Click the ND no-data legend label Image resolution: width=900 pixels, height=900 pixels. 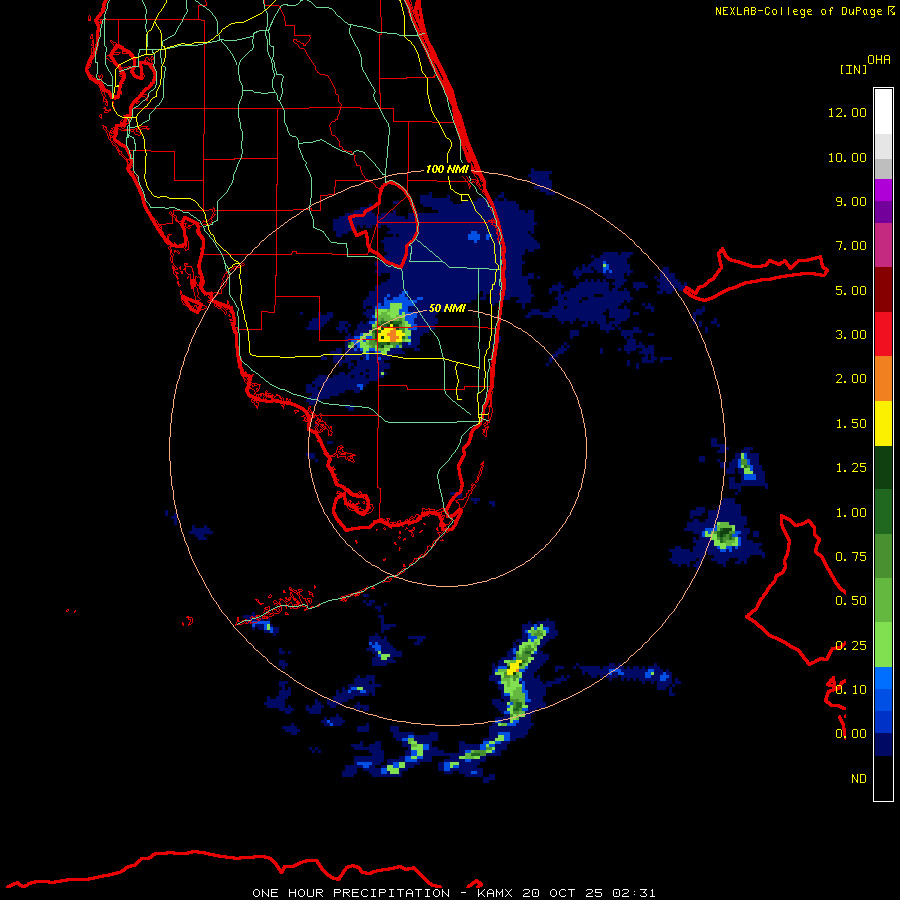pos(859,779)
